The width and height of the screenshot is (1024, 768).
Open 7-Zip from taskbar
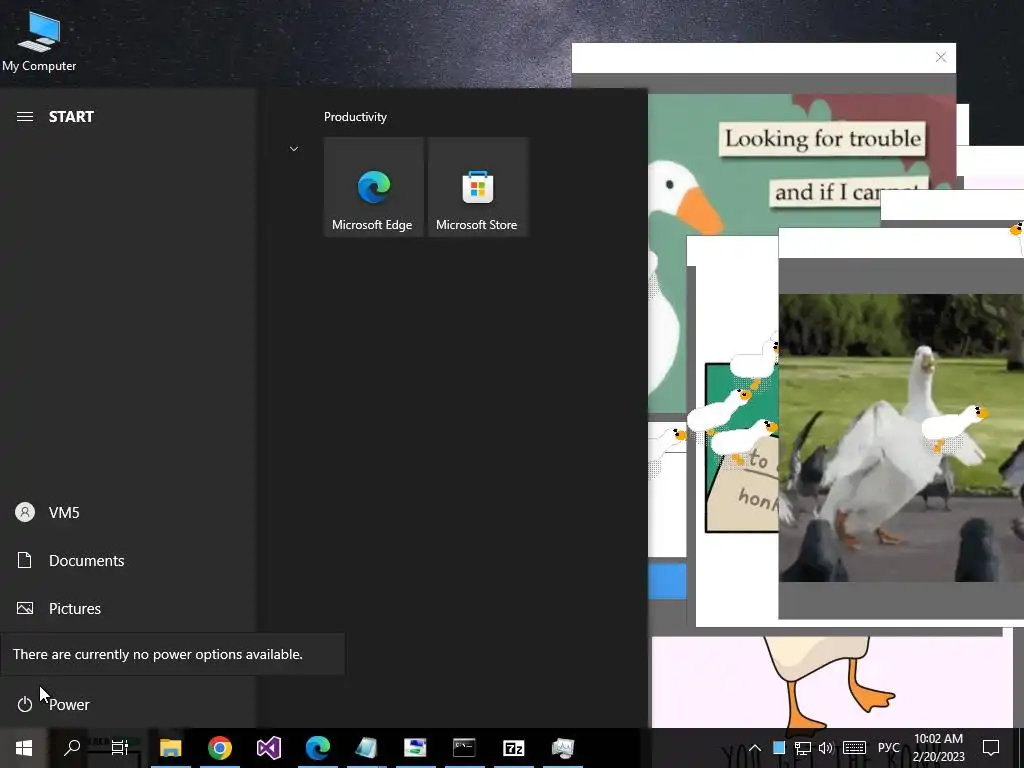[x=514, y=748]
